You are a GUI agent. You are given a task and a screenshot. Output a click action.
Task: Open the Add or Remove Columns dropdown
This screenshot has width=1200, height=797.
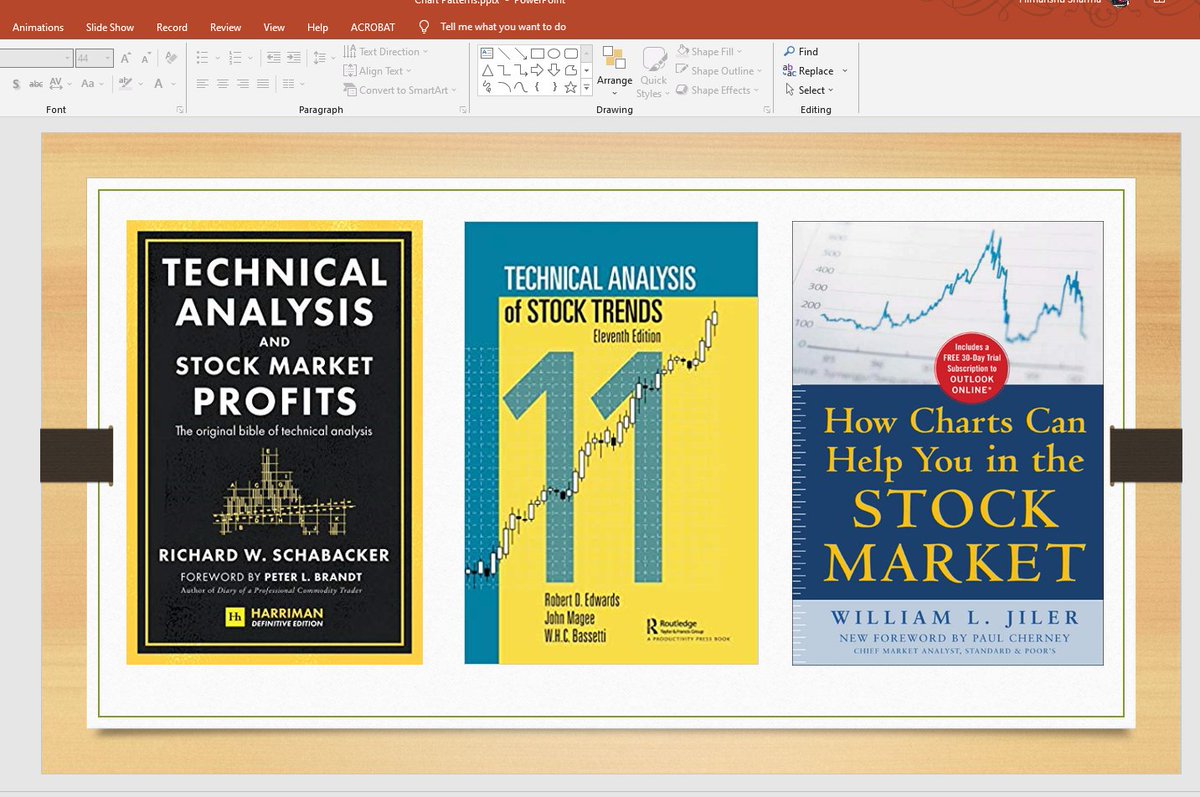[x=293, y=84]
